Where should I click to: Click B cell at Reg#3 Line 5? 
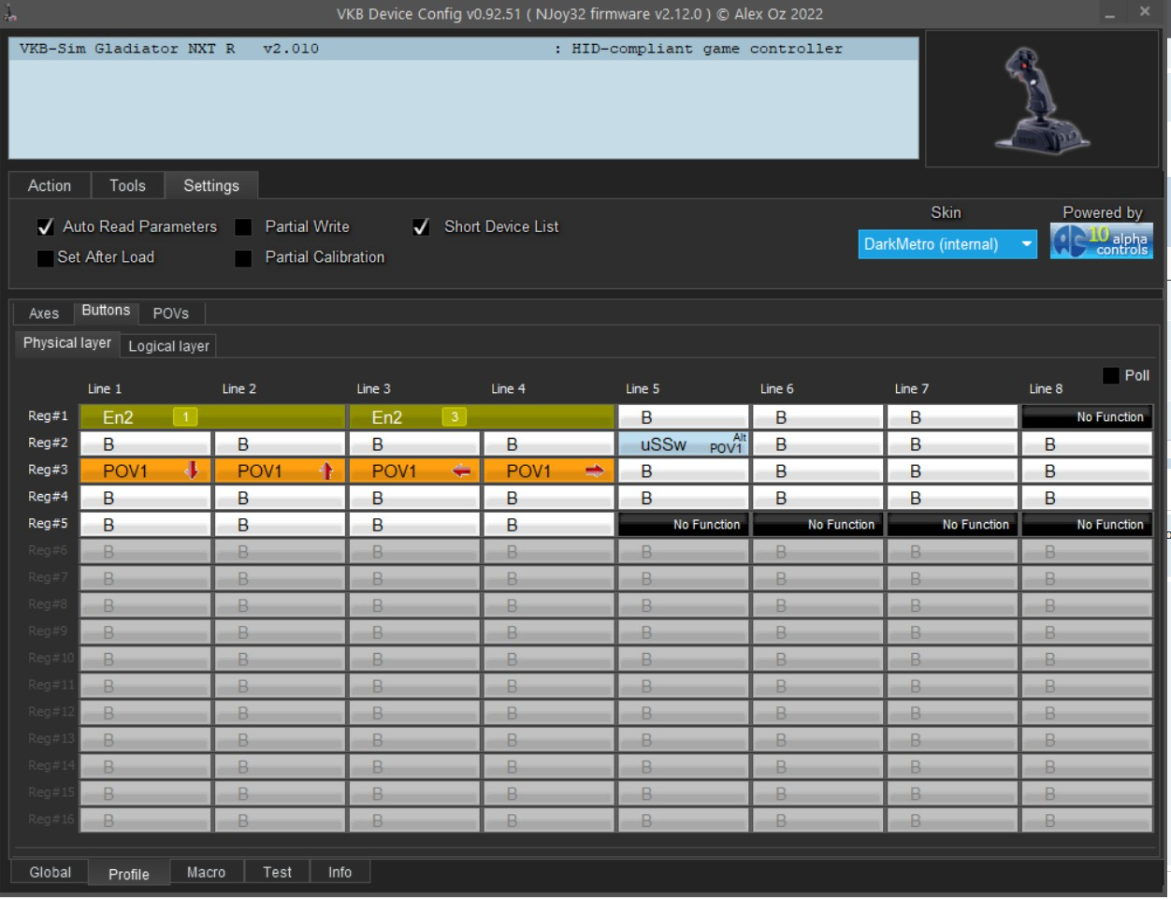click(x=683, y=471)
